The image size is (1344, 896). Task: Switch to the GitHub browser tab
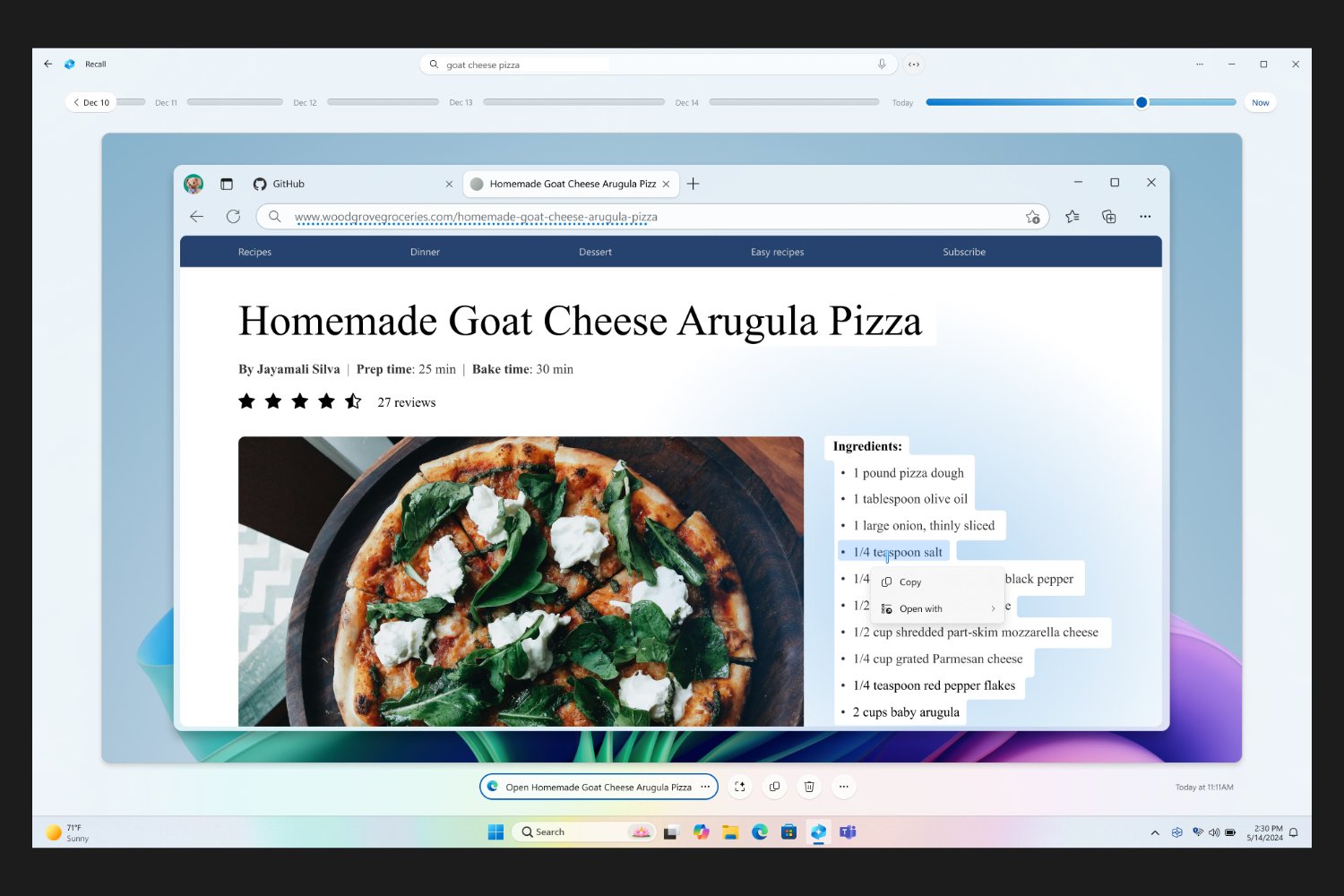click(x=352, y=184)
